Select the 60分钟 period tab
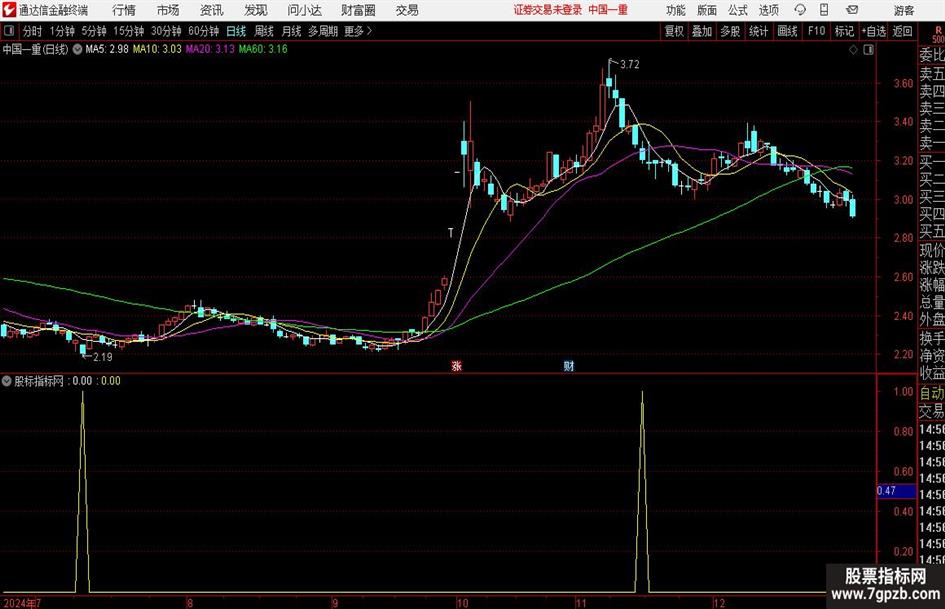Viewport: 945px width, 609px height. [x=203, y=31]
